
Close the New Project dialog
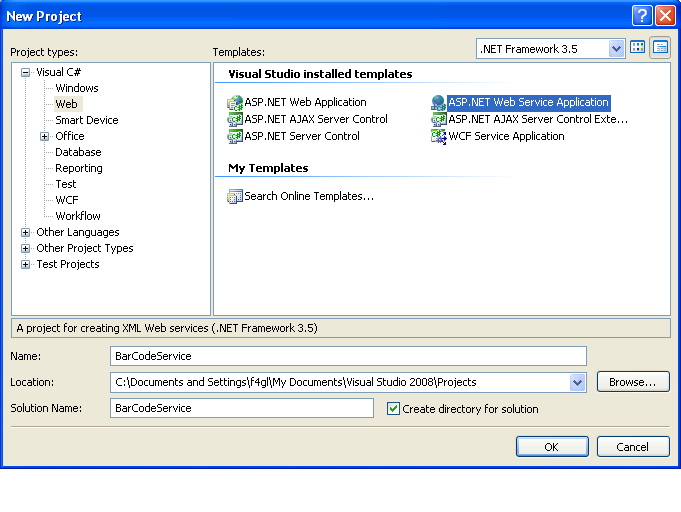pos(665,16)
